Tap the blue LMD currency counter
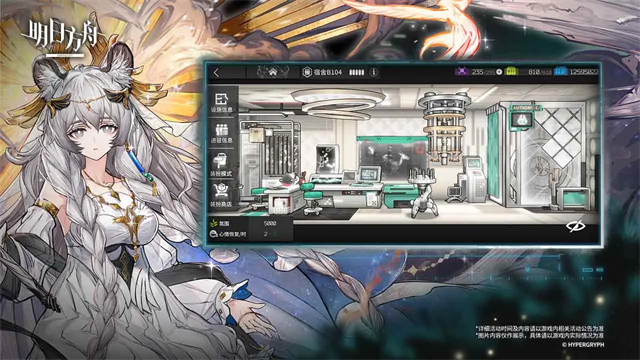This screenshot has height=360, width=640. tap(577, 72)
